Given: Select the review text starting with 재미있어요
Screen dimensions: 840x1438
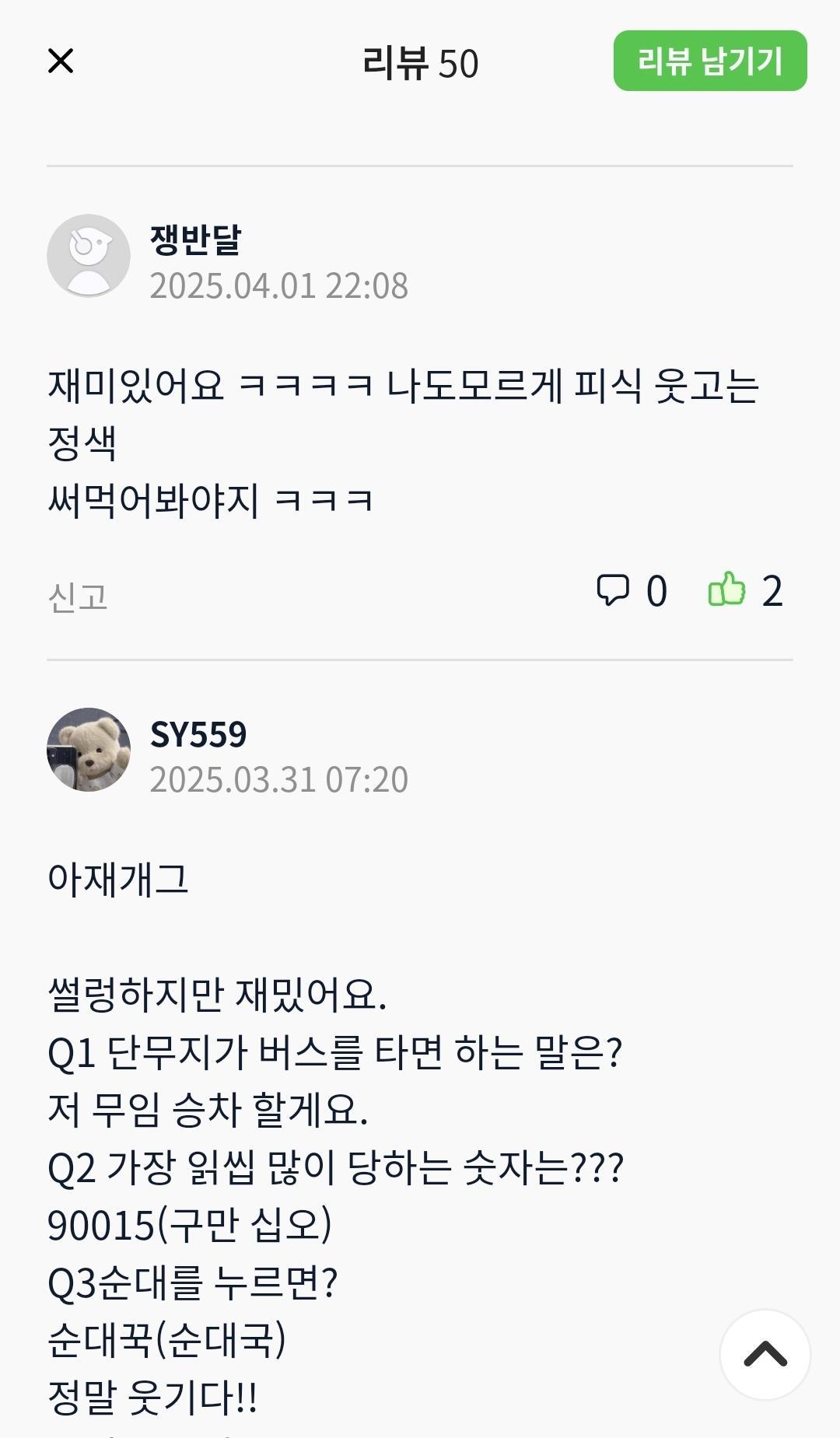Looking at the screenshot, I should [404, 385].
